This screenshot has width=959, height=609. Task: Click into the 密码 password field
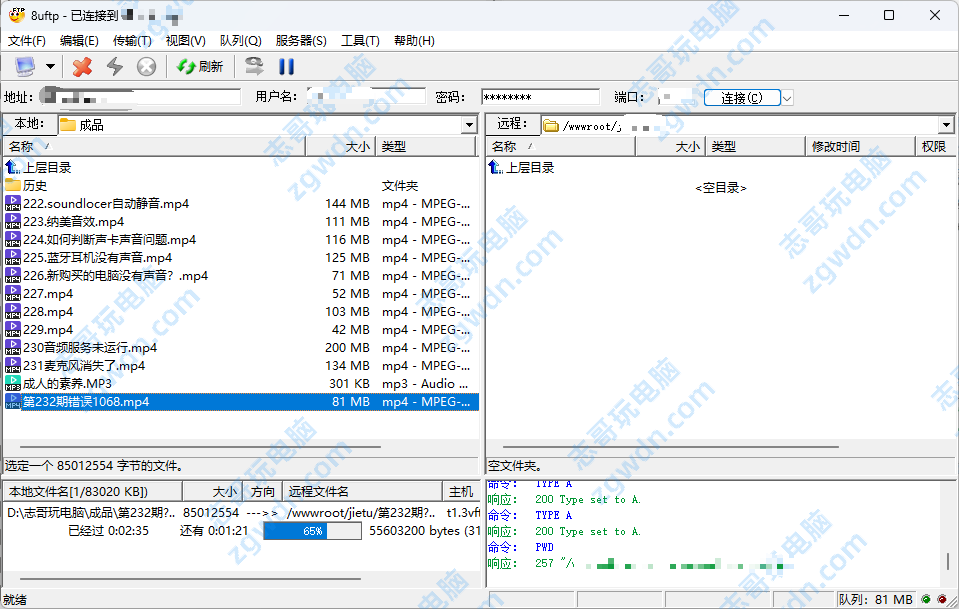[540, 97]
